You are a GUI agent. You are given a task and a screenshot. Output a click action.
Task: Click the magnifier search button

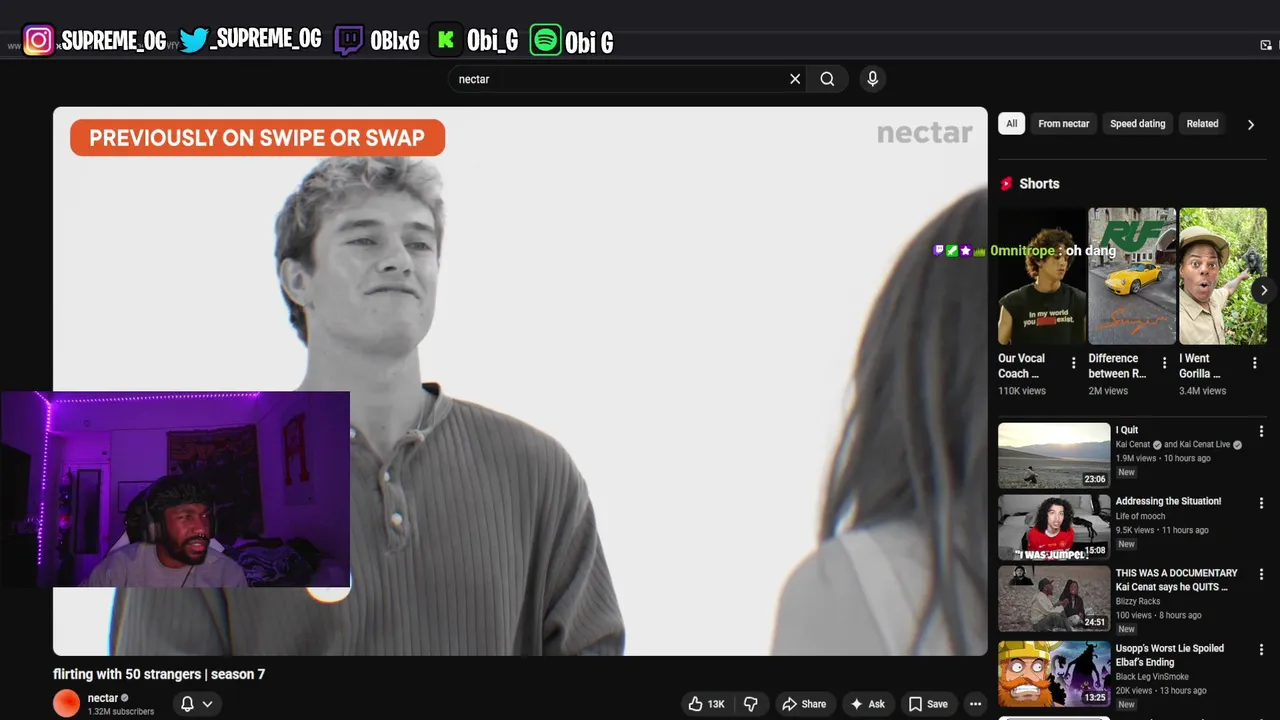(827, 79)
